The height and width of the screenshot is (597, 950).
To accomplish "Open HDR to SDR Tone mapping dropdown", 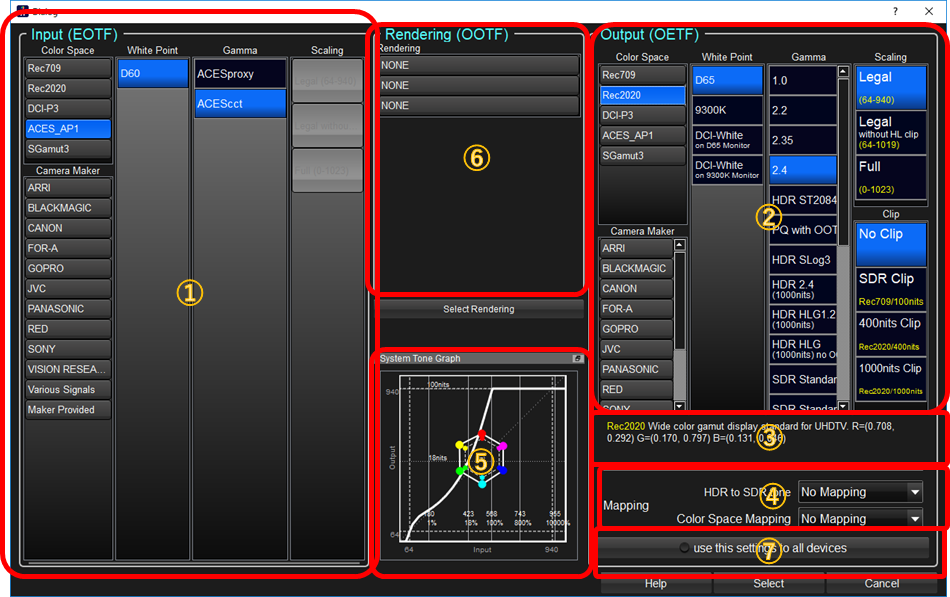I will click(x=860, y=492).
